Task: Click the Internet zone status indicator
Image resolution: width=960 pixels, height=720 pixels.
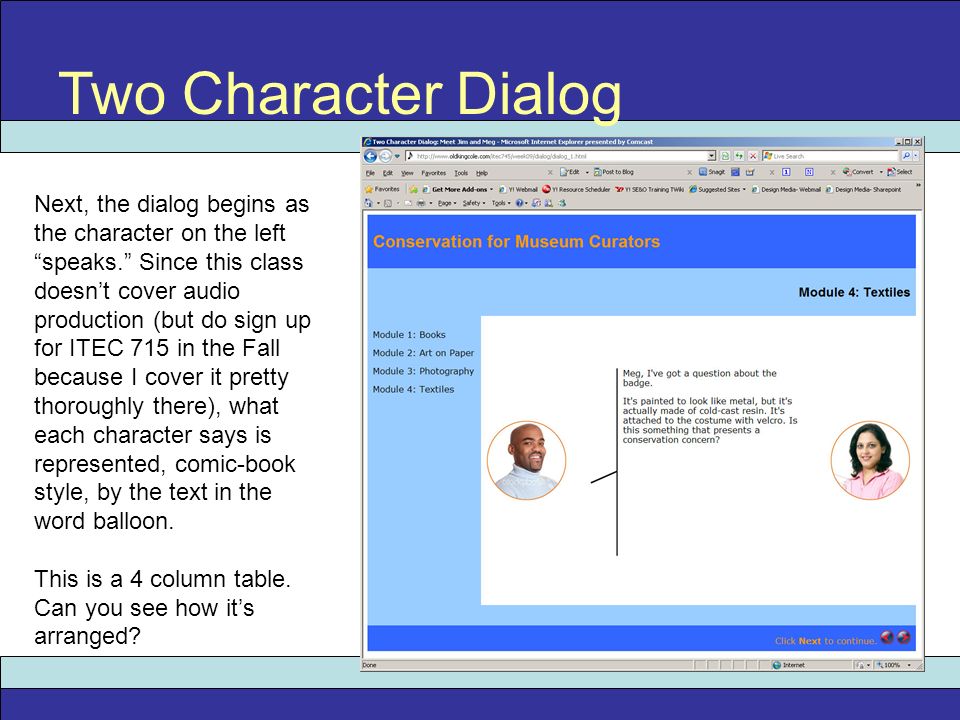Action: [x=789, y=665]
